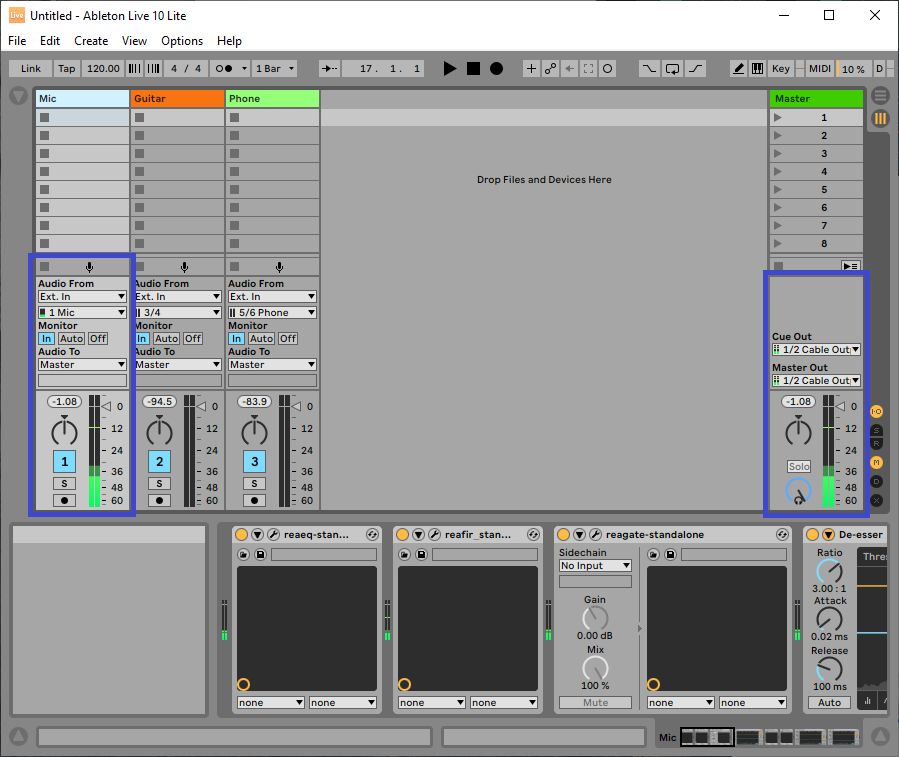Open first none dropdown under reaeq device
Image resolution: width=899 pixels, height=757 pixels.
[271, 703]
